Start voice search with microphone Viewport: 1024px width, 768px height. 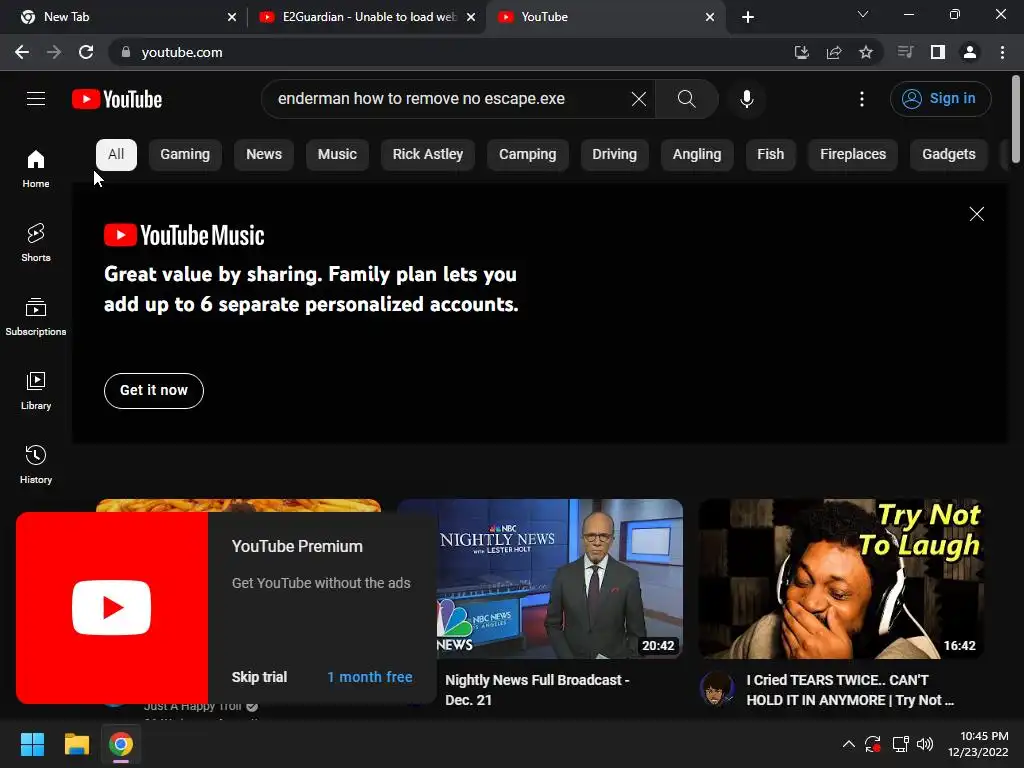[746, 99]
